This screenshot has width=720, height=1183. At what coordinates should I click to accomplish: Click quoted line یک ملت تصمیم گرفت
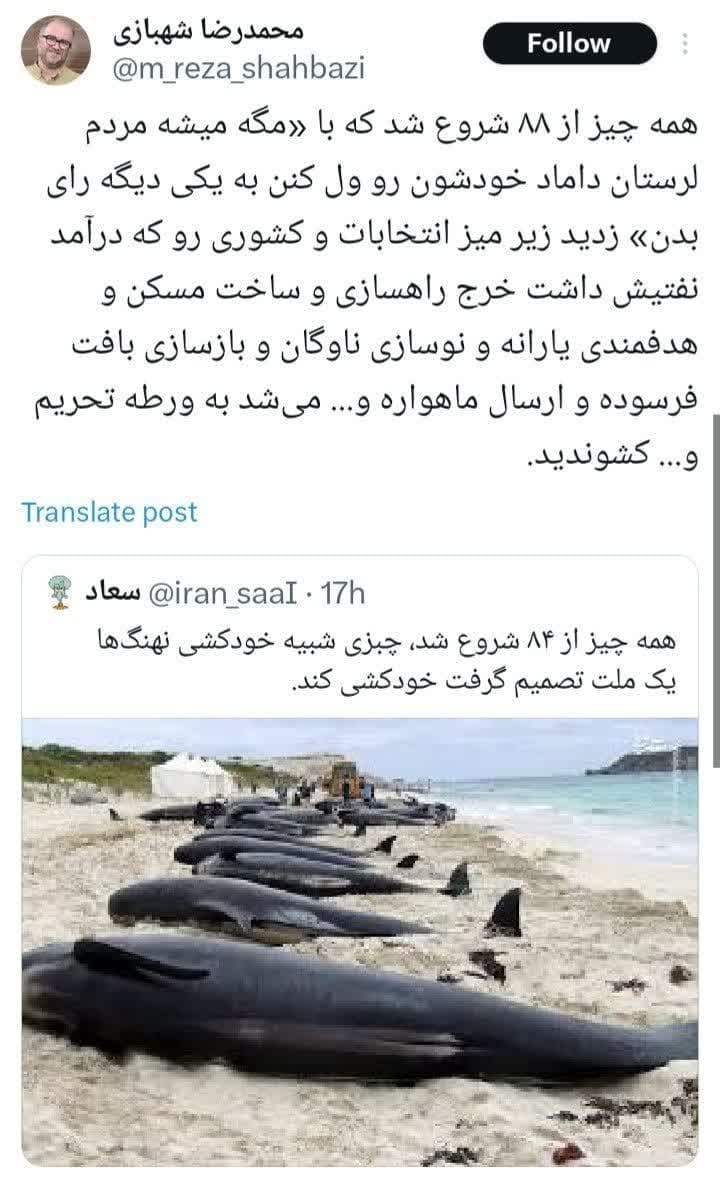(483, 681)
